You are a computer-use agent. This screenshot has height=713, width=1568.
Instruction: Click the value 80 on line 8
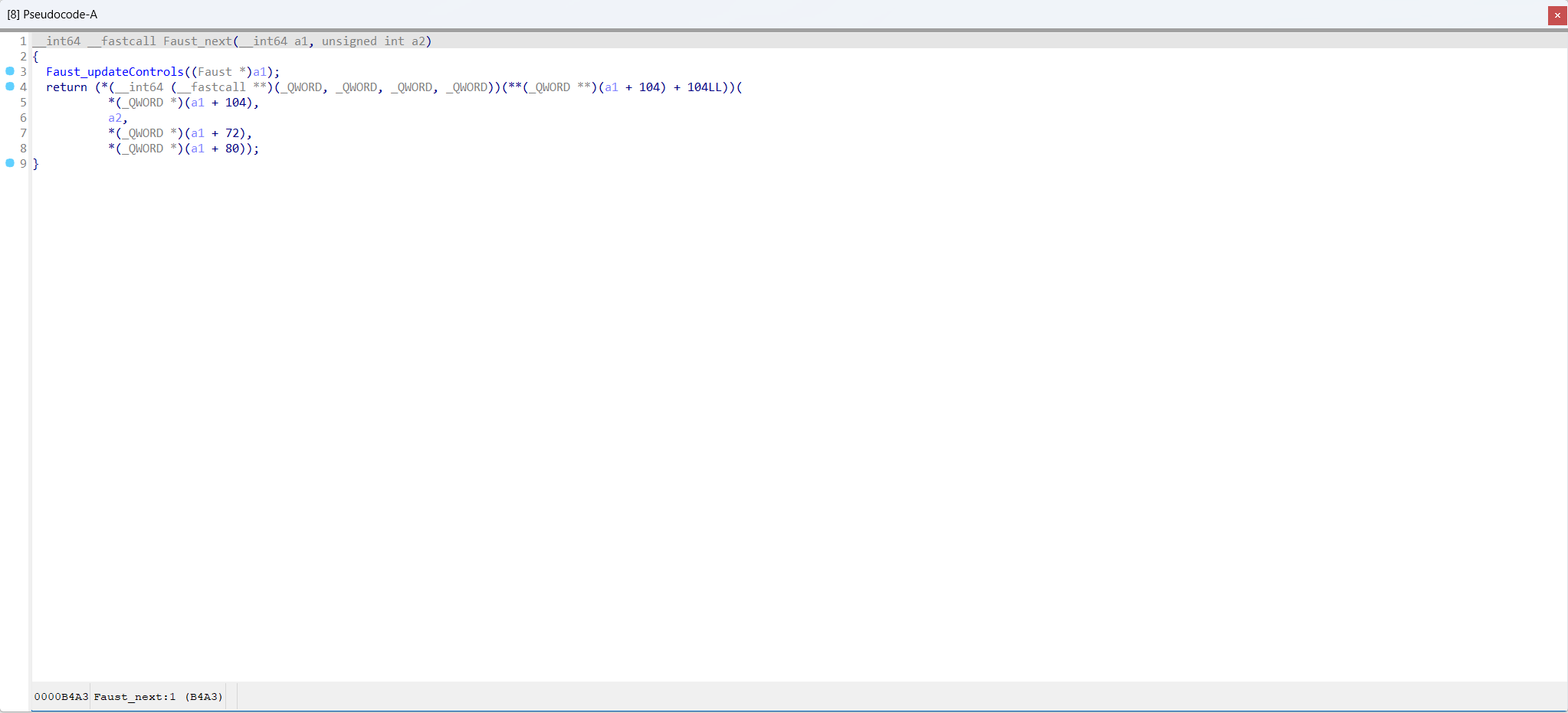[x=232, y=149]
